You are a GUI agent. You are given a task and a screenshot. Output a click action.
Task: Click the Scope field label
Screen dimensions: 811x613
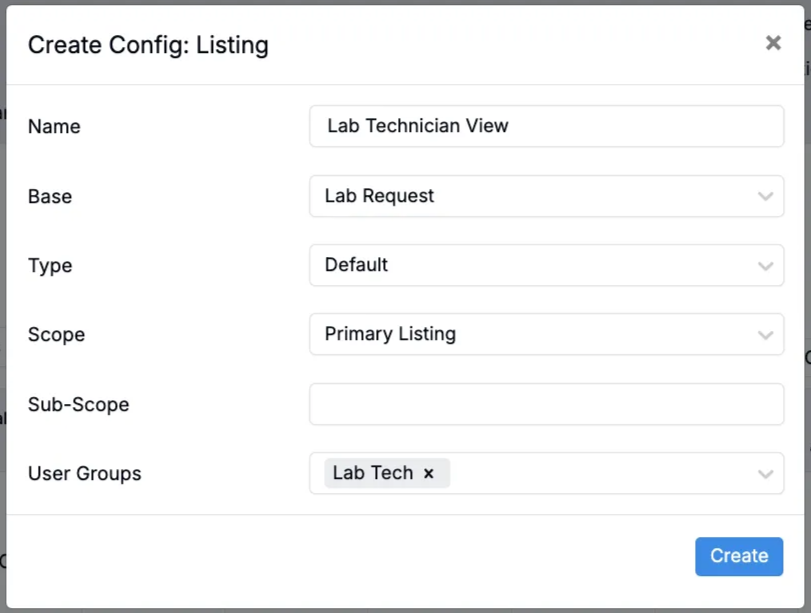coord(56,335)
